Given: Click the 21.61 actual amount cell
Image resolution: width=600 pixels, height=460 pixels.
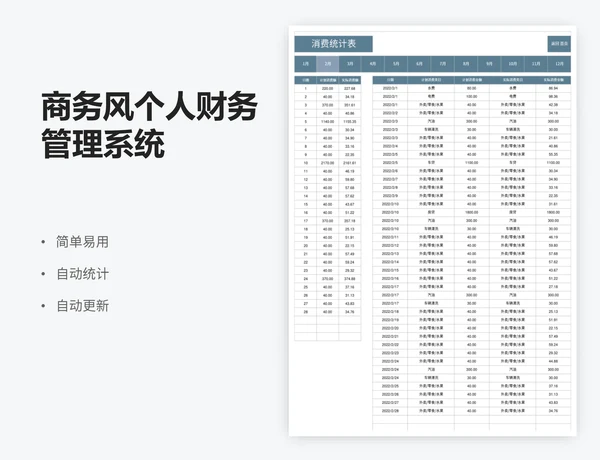Looking at the screenshot, I should [x=553, y=138].
